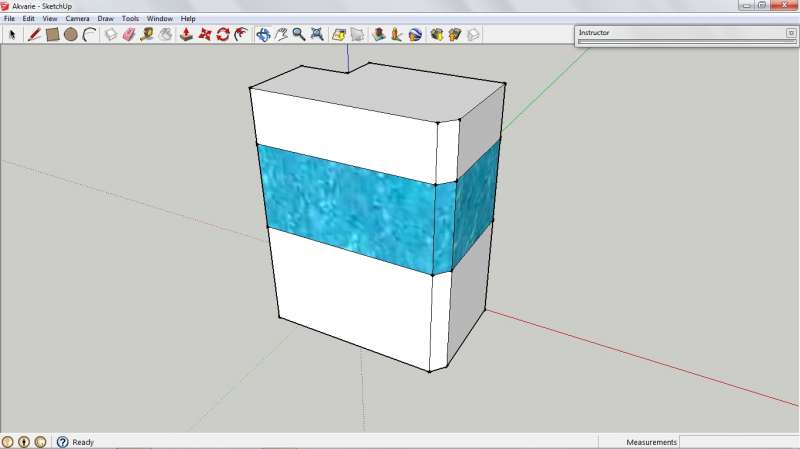Pick the Line pencil tool
Image resolution: width=800 pixels, height=449 pixels.
point(33,34)
